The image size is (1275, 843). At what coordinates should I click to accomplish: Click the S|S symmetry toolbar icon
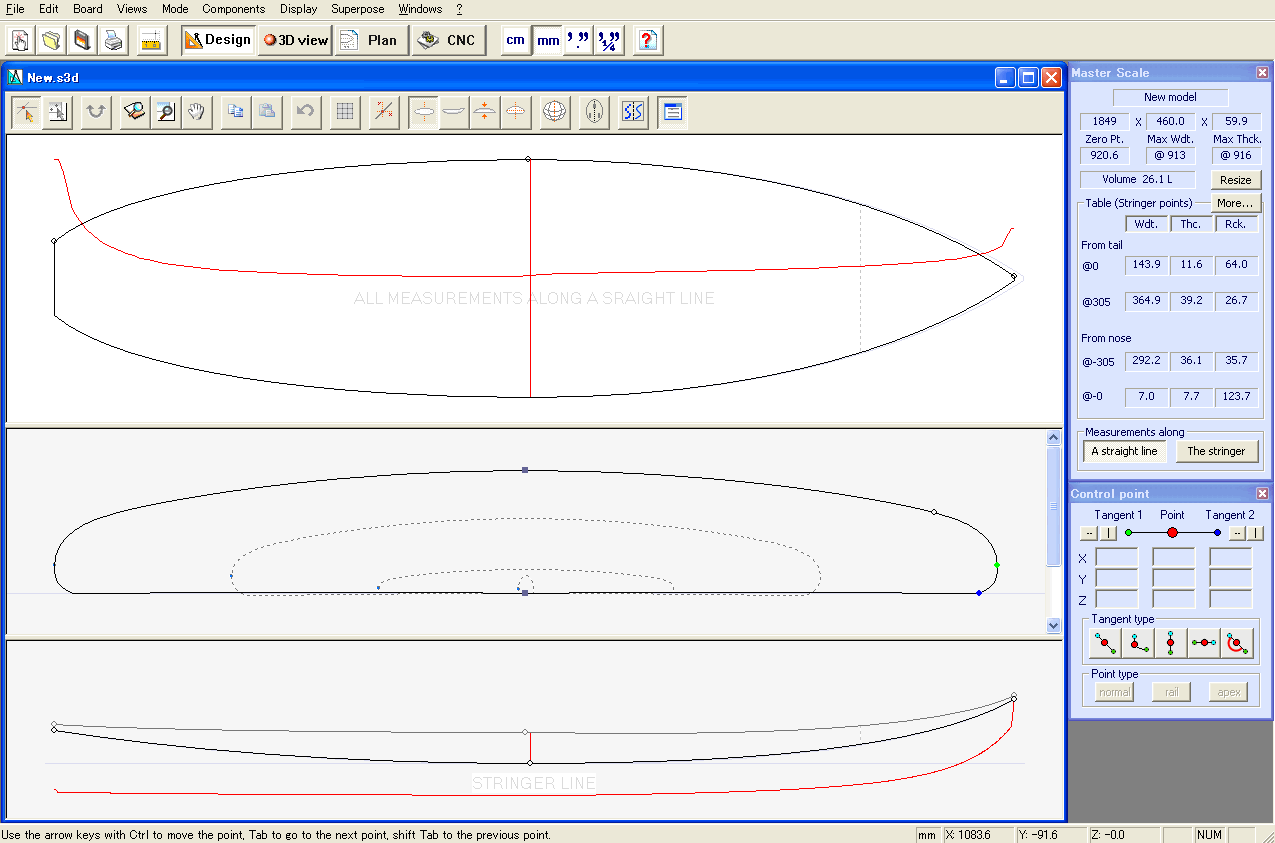click(x=632, y=112)
